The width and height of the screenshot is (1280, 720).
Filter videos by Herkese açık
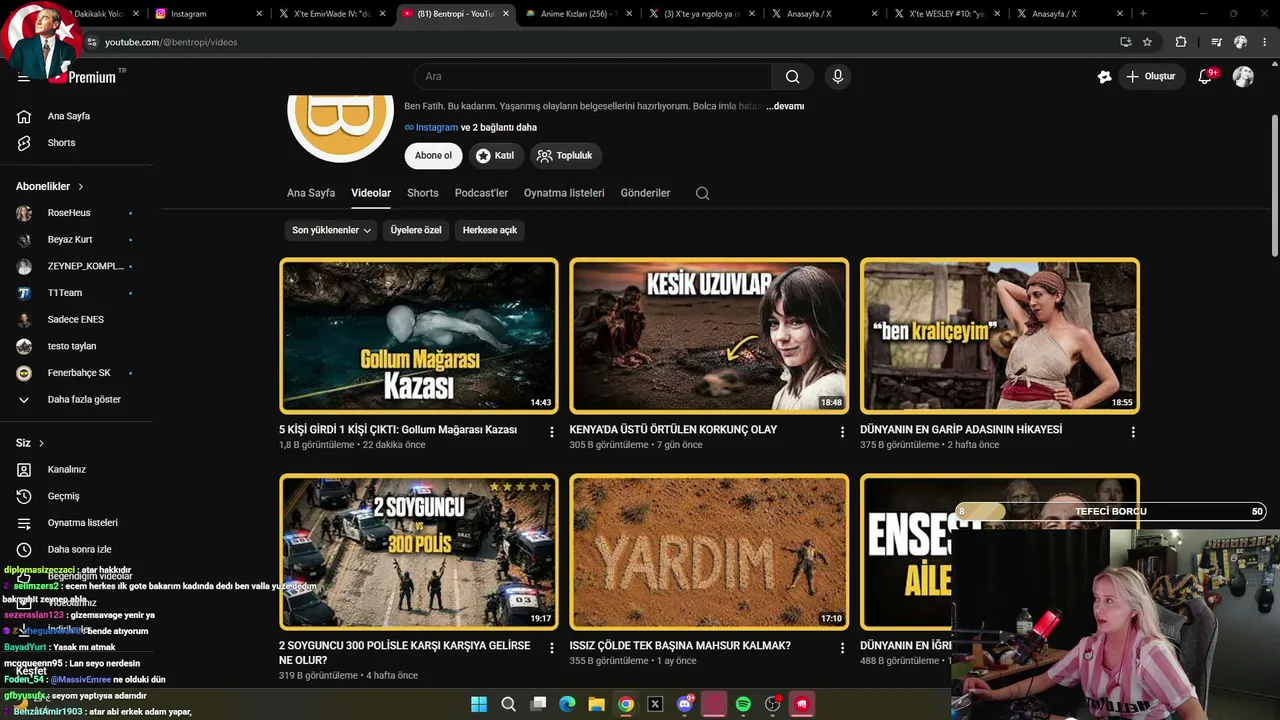pyautogui.click(x=490, y=230)
